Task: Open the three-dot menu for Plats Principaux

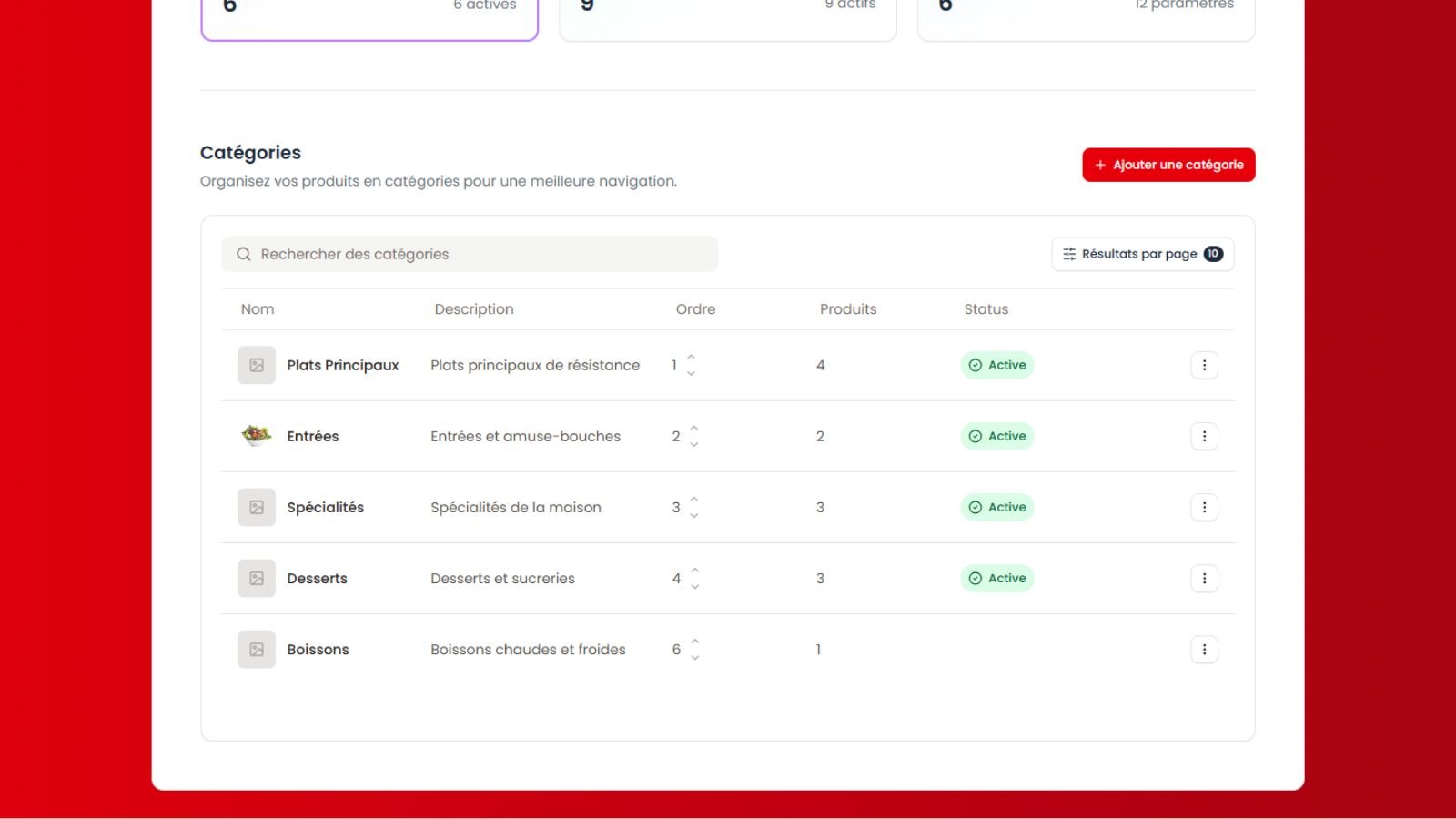Action: (x=1204, y=365)
